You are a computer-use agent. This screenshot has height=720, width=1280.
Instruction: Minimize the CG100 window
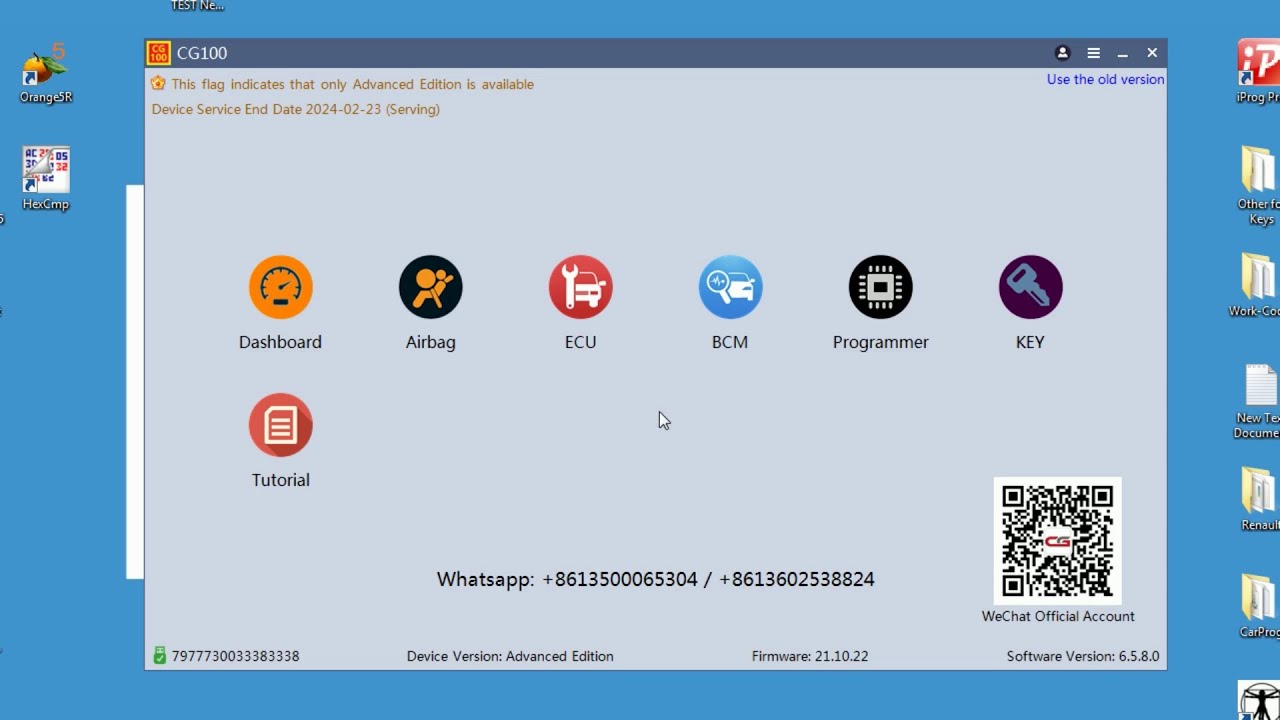(x=1123, y=53)
